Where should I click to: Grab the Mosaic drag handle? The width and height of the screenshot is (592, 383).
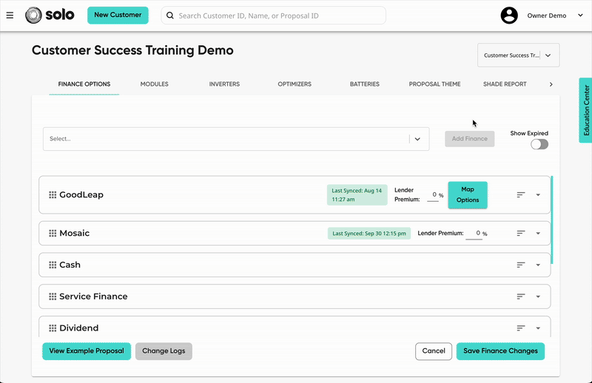pos(52,233)
